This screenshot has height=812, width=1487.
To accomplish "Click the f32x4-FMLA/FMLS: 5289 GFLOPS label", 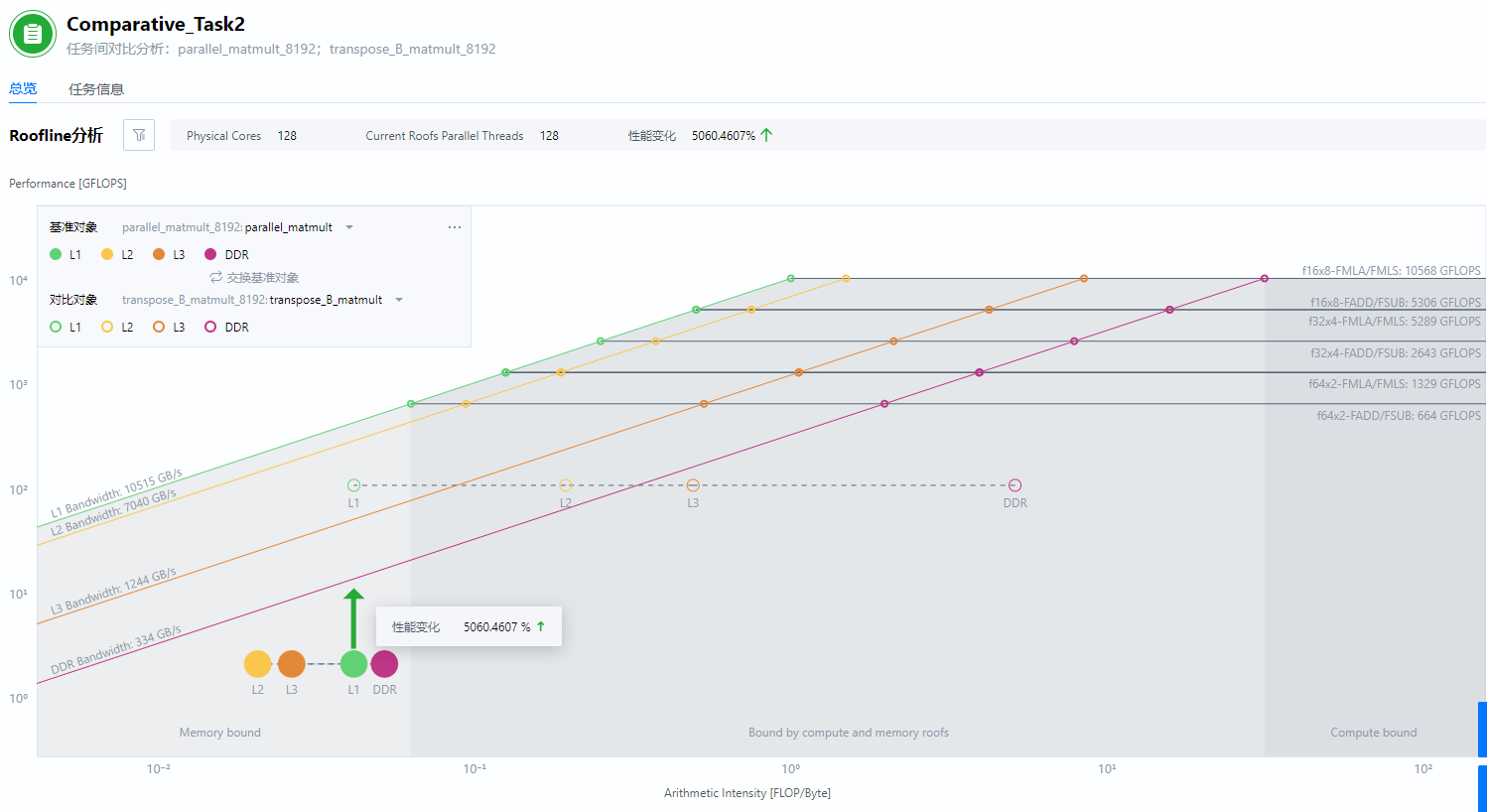I will [x=1395, y=322].
